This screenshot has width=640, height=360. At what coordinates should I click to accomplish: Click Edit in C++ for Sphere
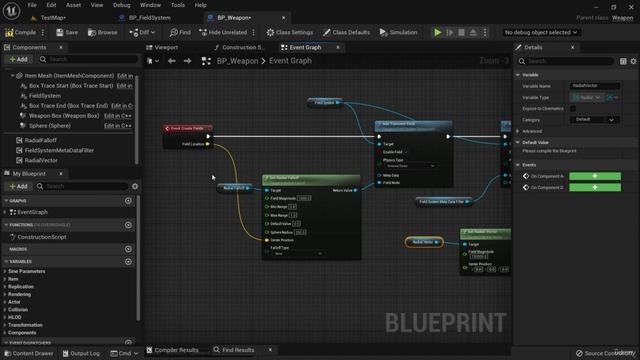coord(118,126)
